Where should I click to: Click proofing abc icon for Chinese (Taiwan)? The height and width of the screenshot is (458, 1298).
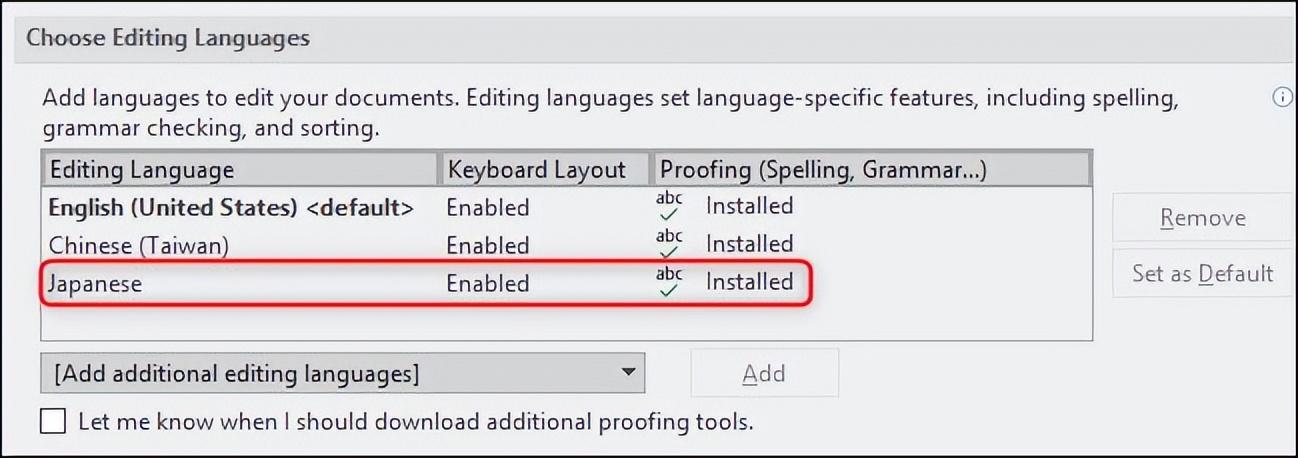coord(669,244)
